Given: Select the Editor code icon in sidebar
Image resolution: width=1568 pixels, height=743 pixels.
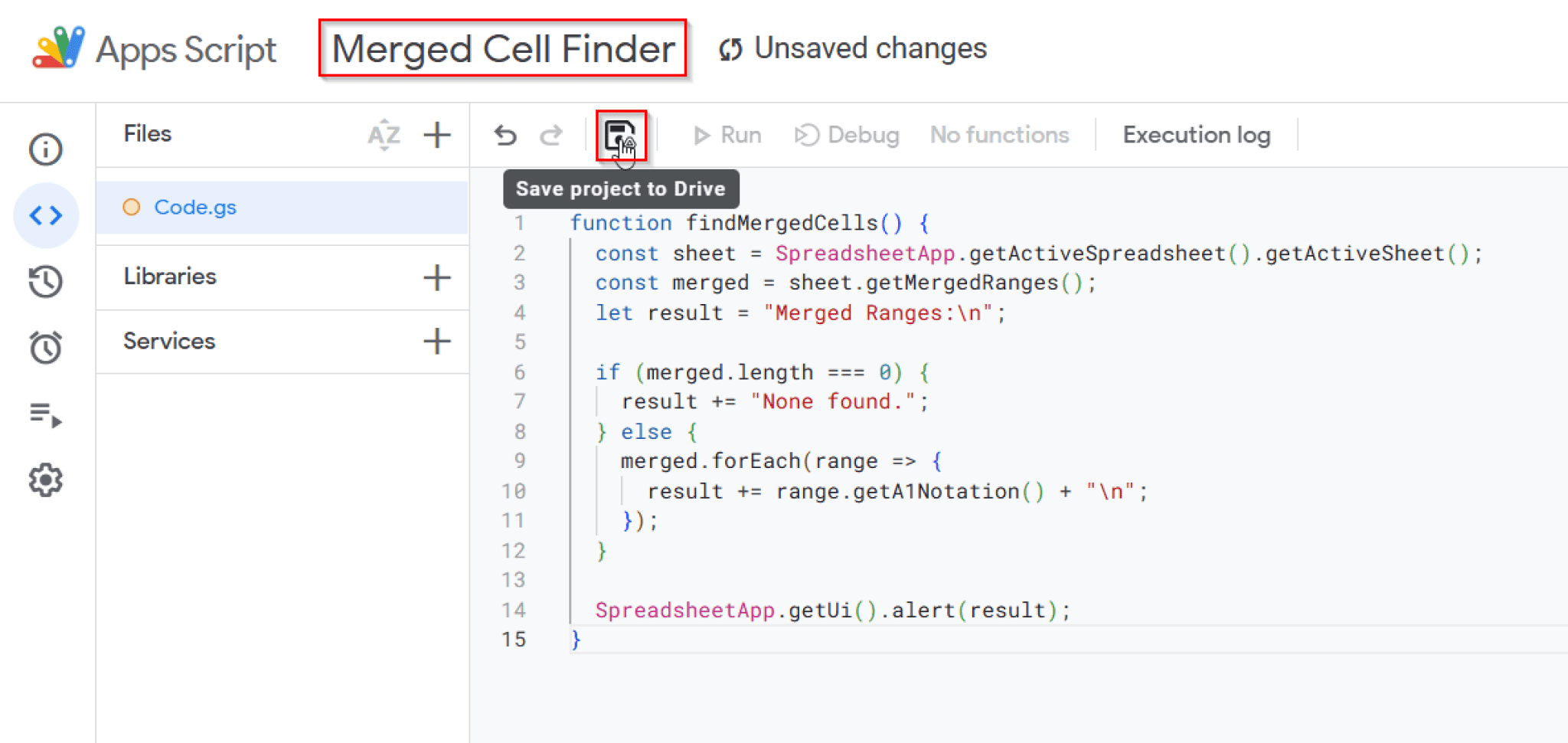Looking at the screenshot, I should tap(46, 215).
